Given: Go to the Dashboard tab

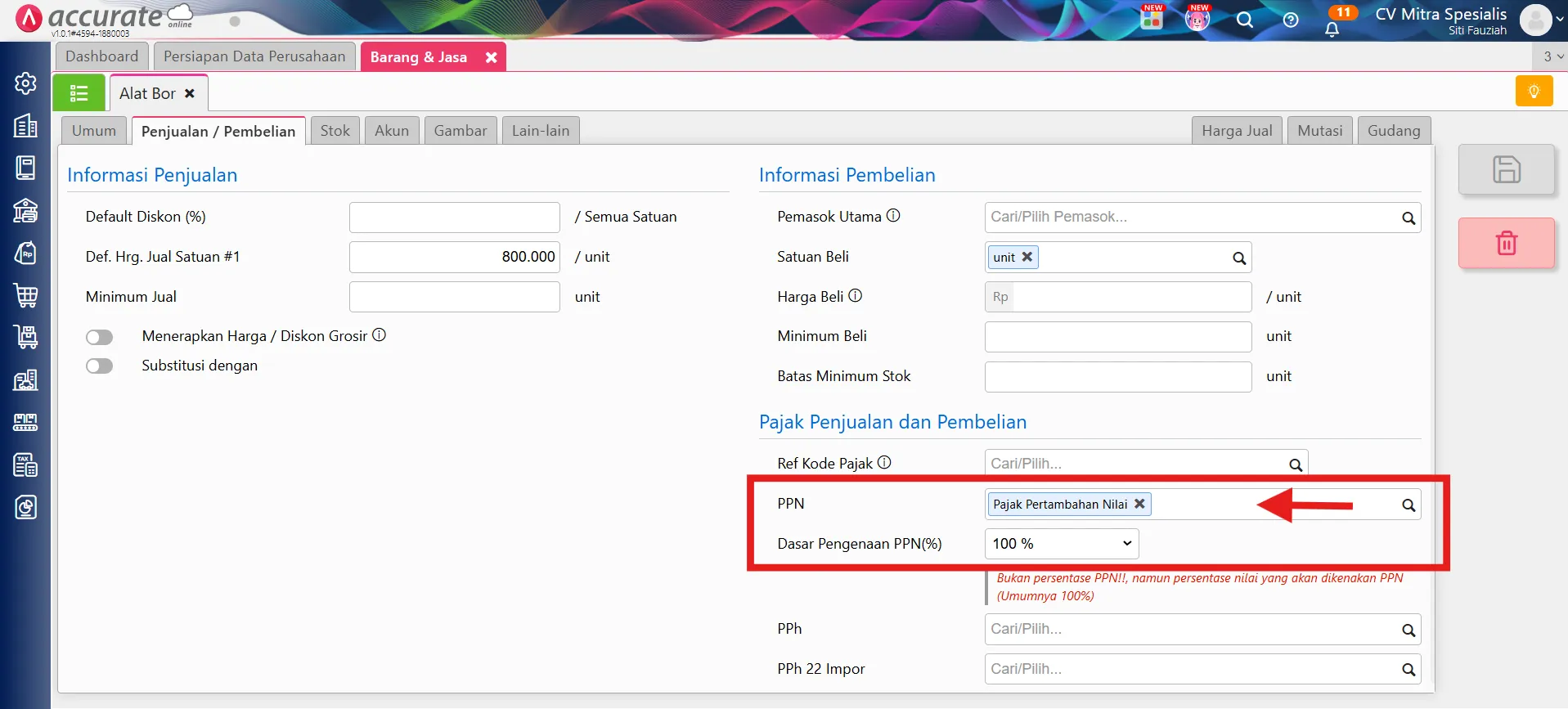Looking at the screenshot, I should pos(102,56).
